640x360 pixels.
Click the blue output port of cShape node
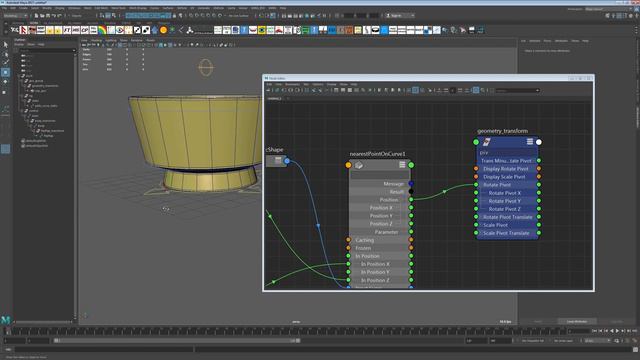click(287, 161)
